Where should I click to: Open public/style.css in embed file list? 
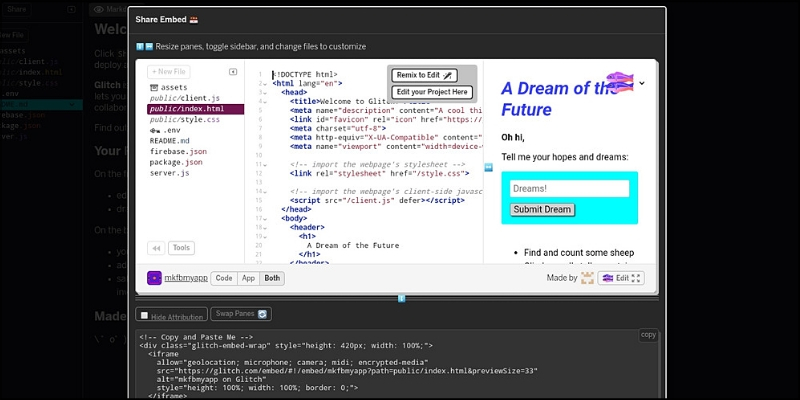pos(185,120)
